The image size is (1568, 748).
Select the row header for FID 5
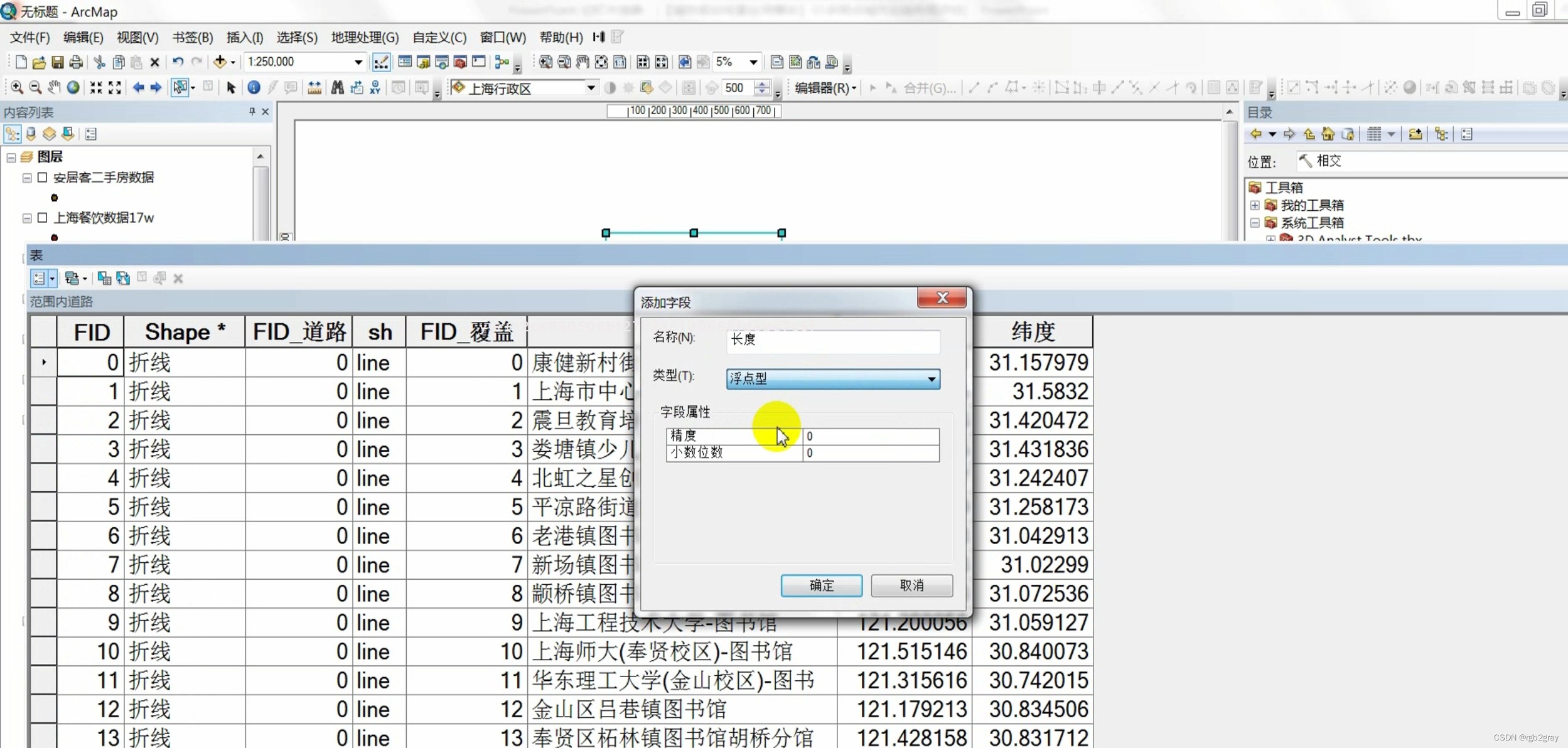43,507
